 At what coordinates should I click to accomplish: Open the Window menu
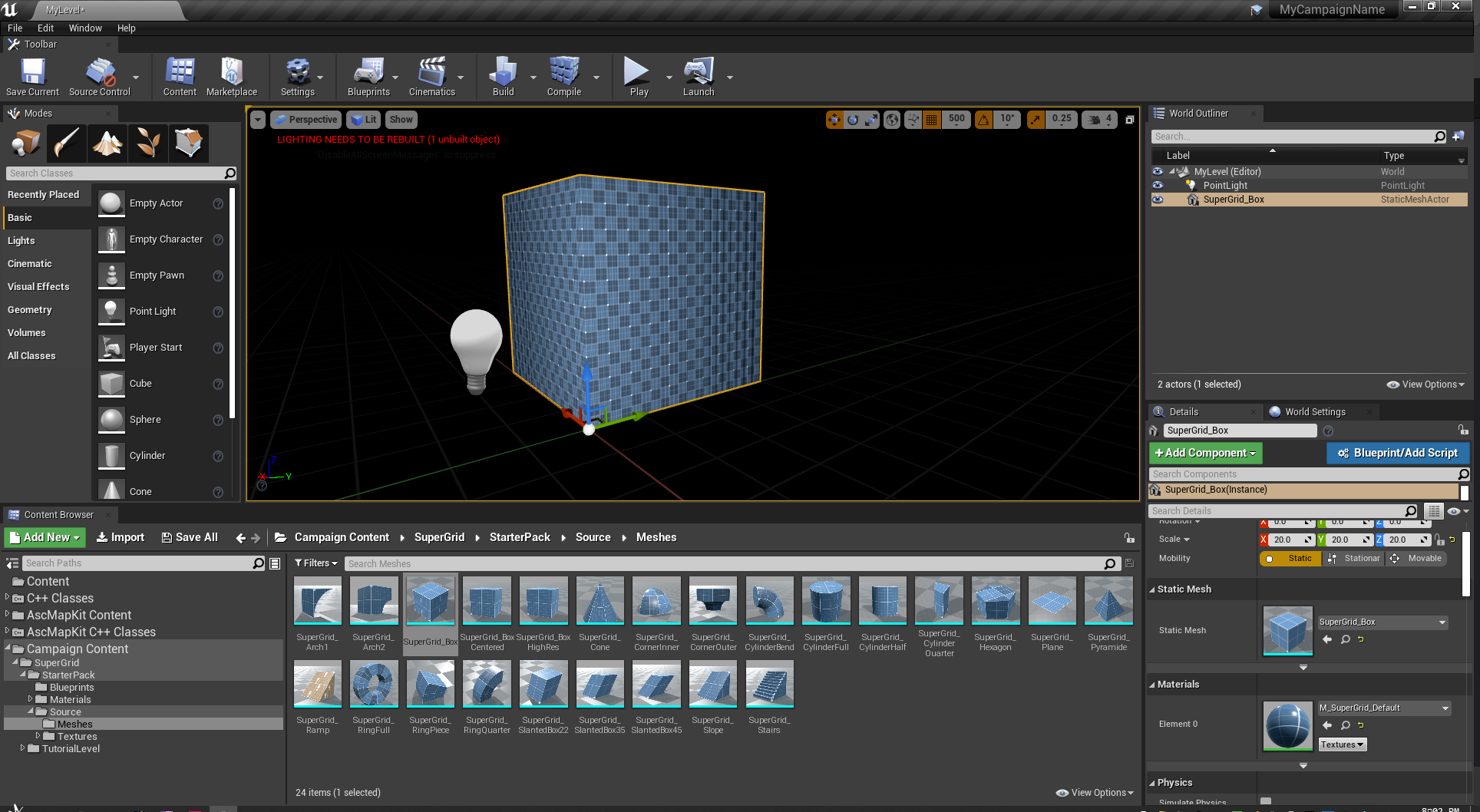(x=85, y=28)
